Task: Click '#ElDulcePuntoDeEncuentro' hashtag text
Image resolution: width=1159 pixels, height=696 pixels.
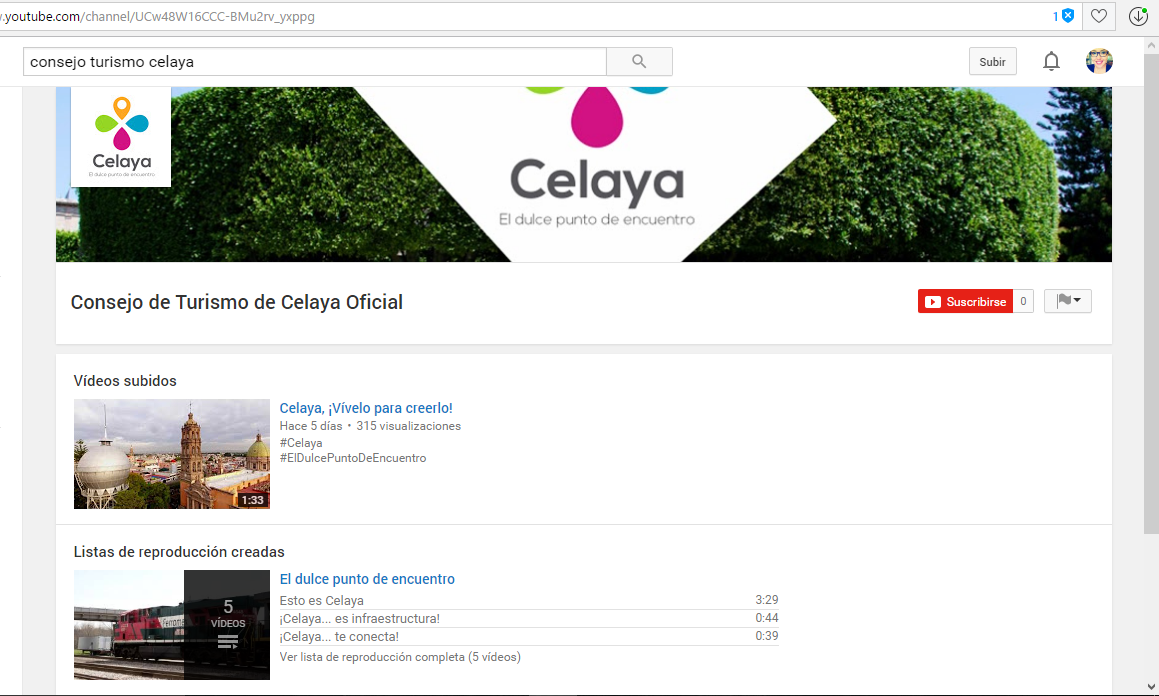Action: 353,458
